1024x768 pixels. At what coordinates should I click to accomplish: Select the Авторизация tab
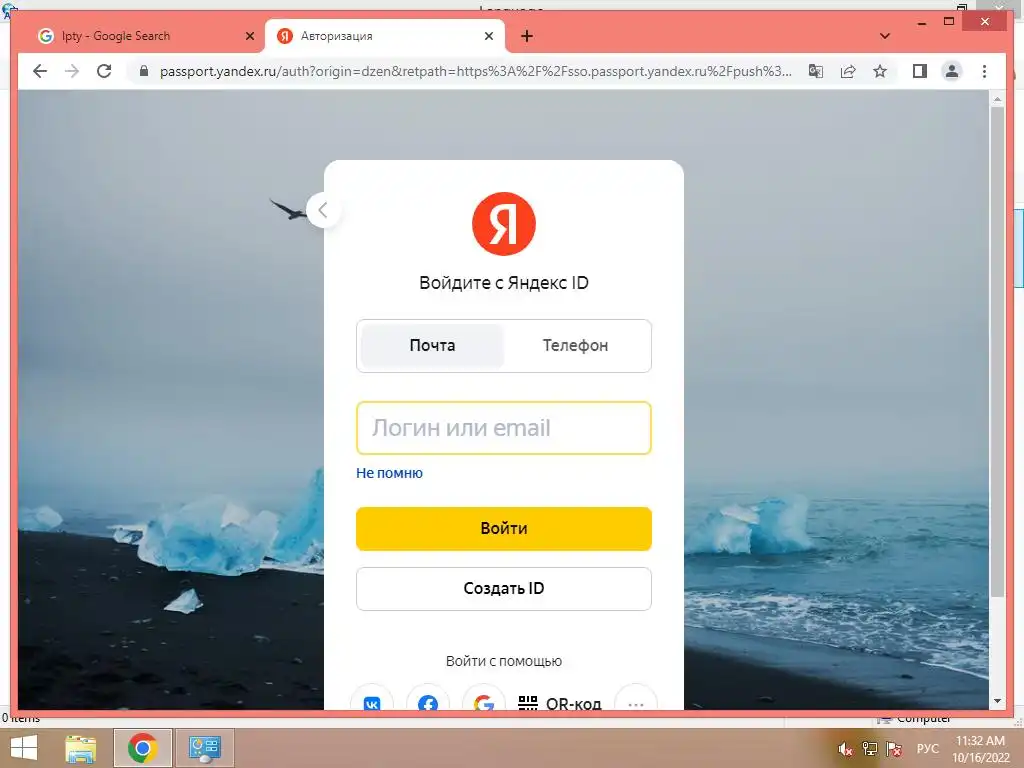[x=385, y=37]
